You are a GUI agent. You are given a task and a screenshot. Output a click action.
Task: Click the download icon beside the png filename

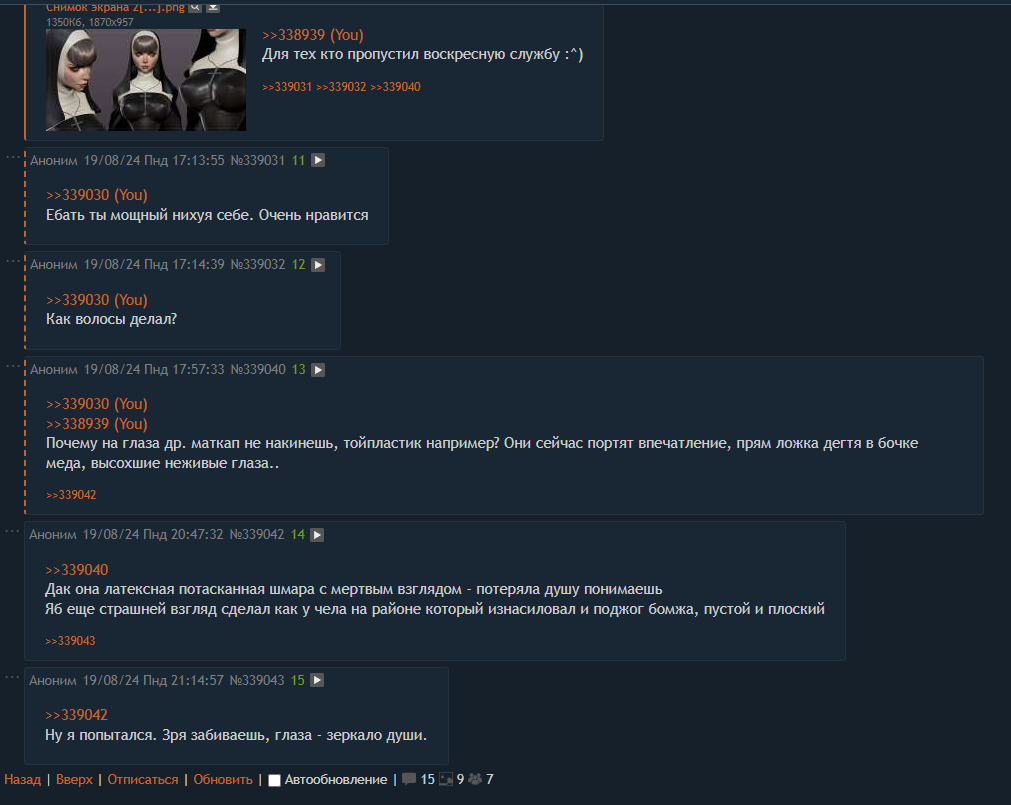[213, 8]
